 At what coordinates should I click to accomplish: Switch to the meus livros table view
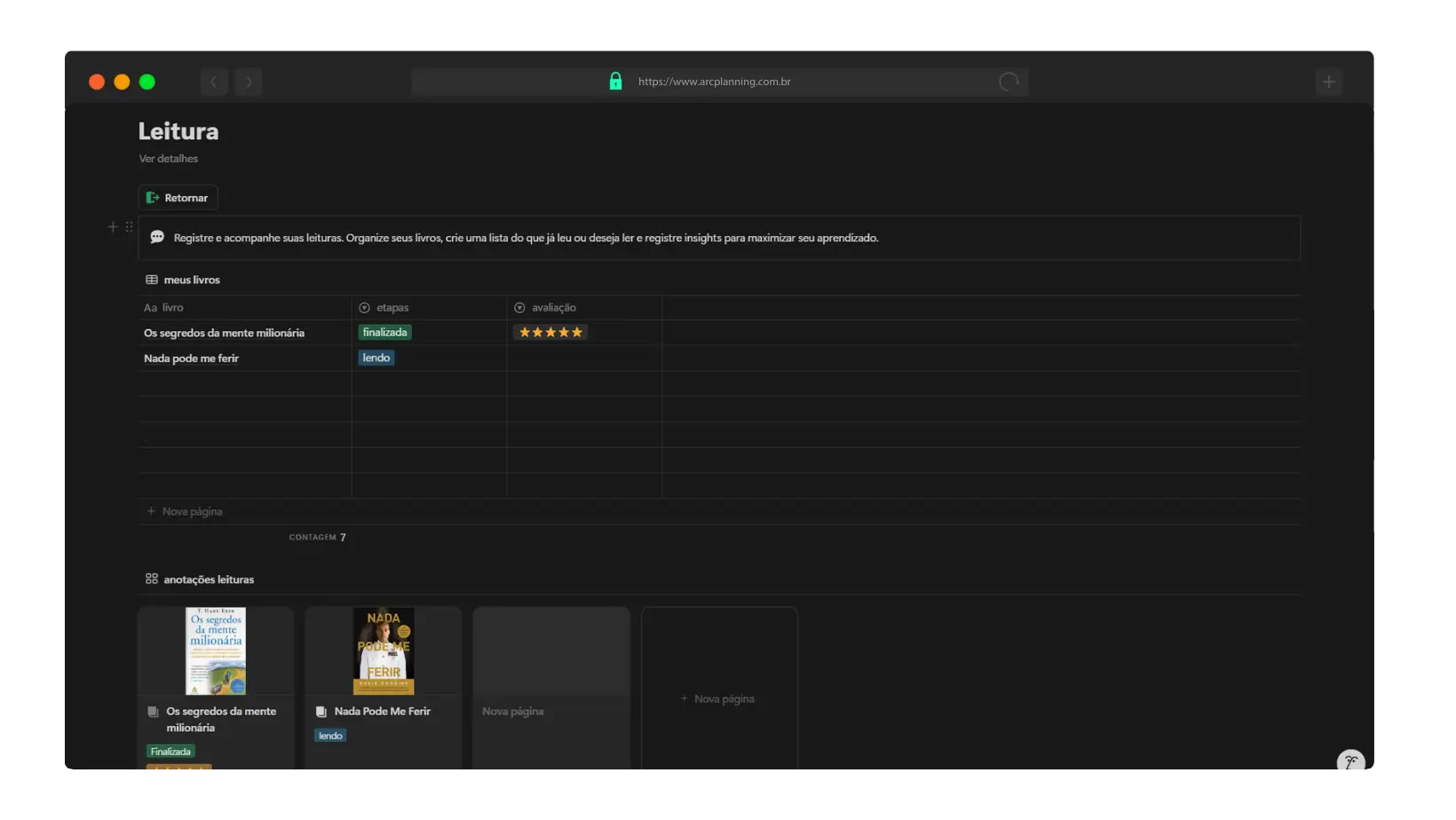point(183,280)
